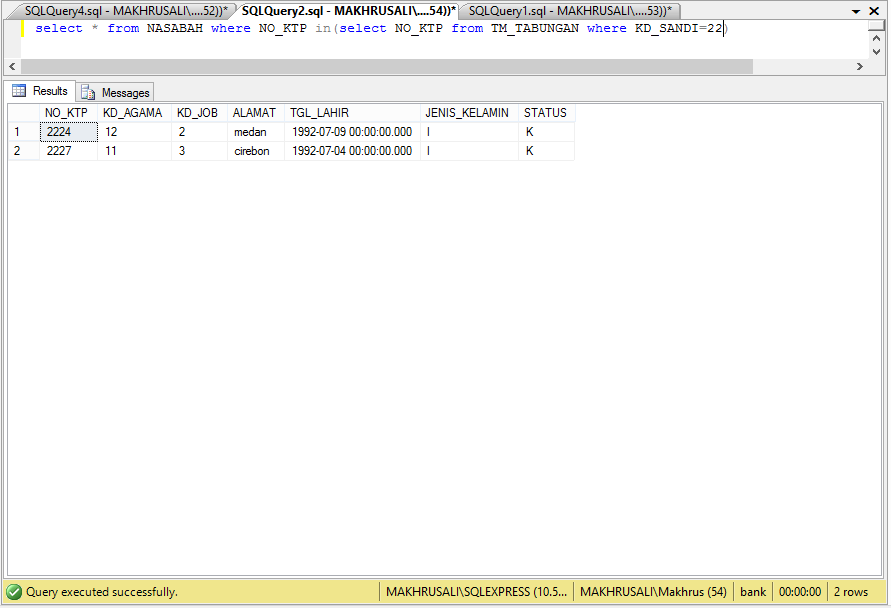Click the horizontal scroll right arrow
The width and height of the screenshot is (891, 608).
[860, 66]
